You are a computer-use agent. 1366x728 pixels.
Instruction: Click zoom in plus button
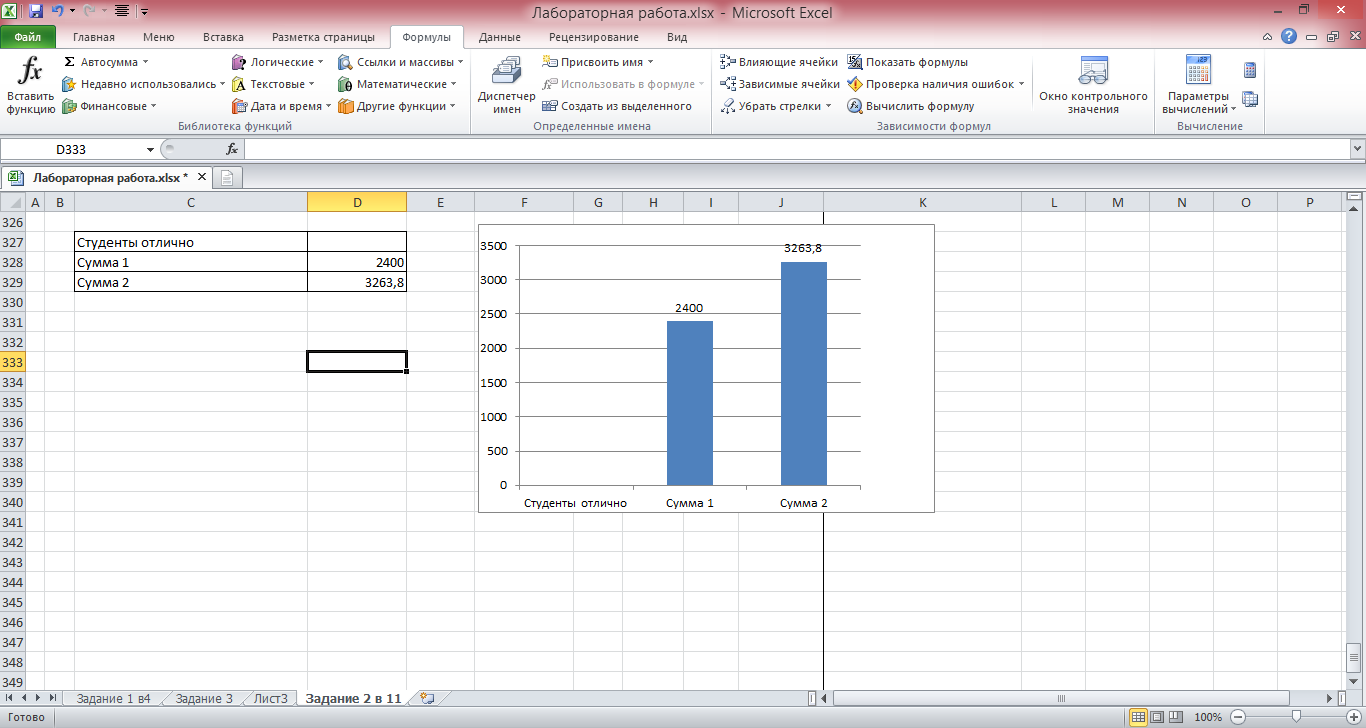(x=1352, y=717)
